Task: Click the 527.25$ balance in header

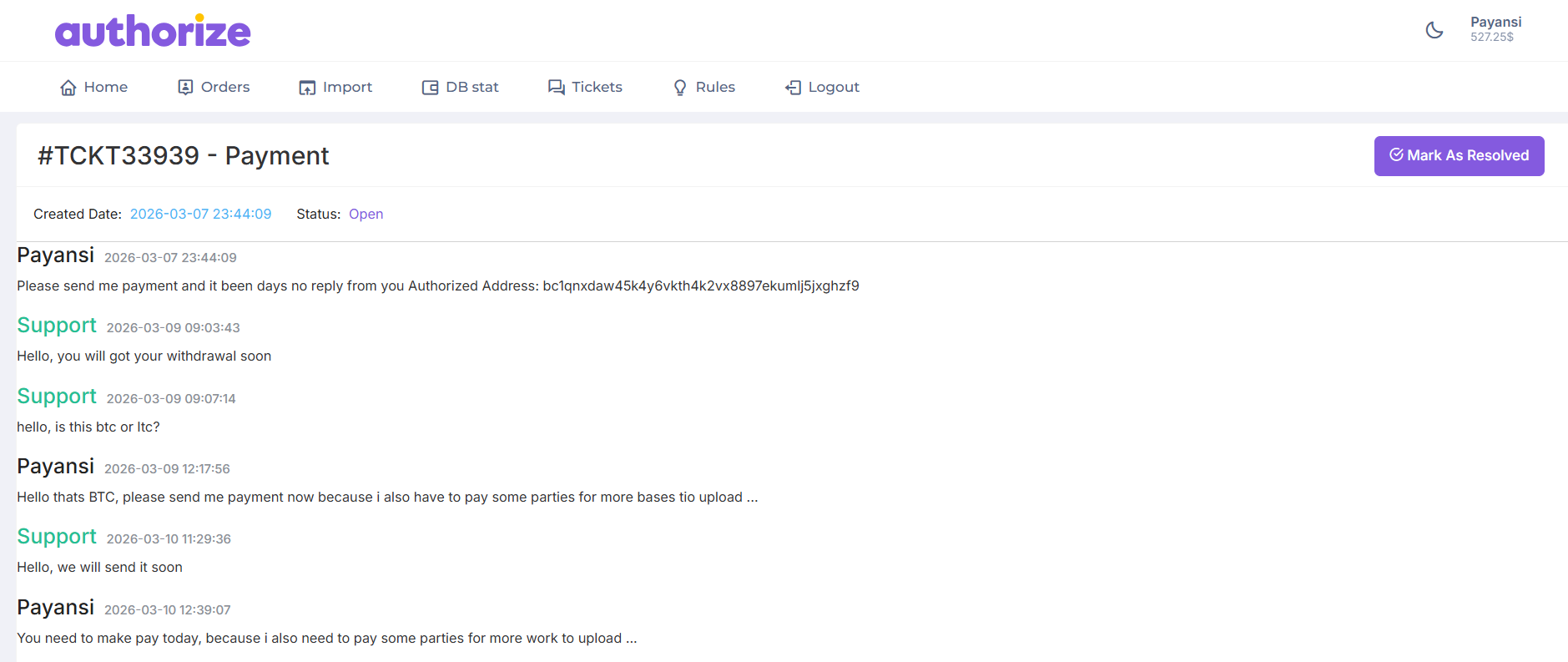Action: [1491, 38]
